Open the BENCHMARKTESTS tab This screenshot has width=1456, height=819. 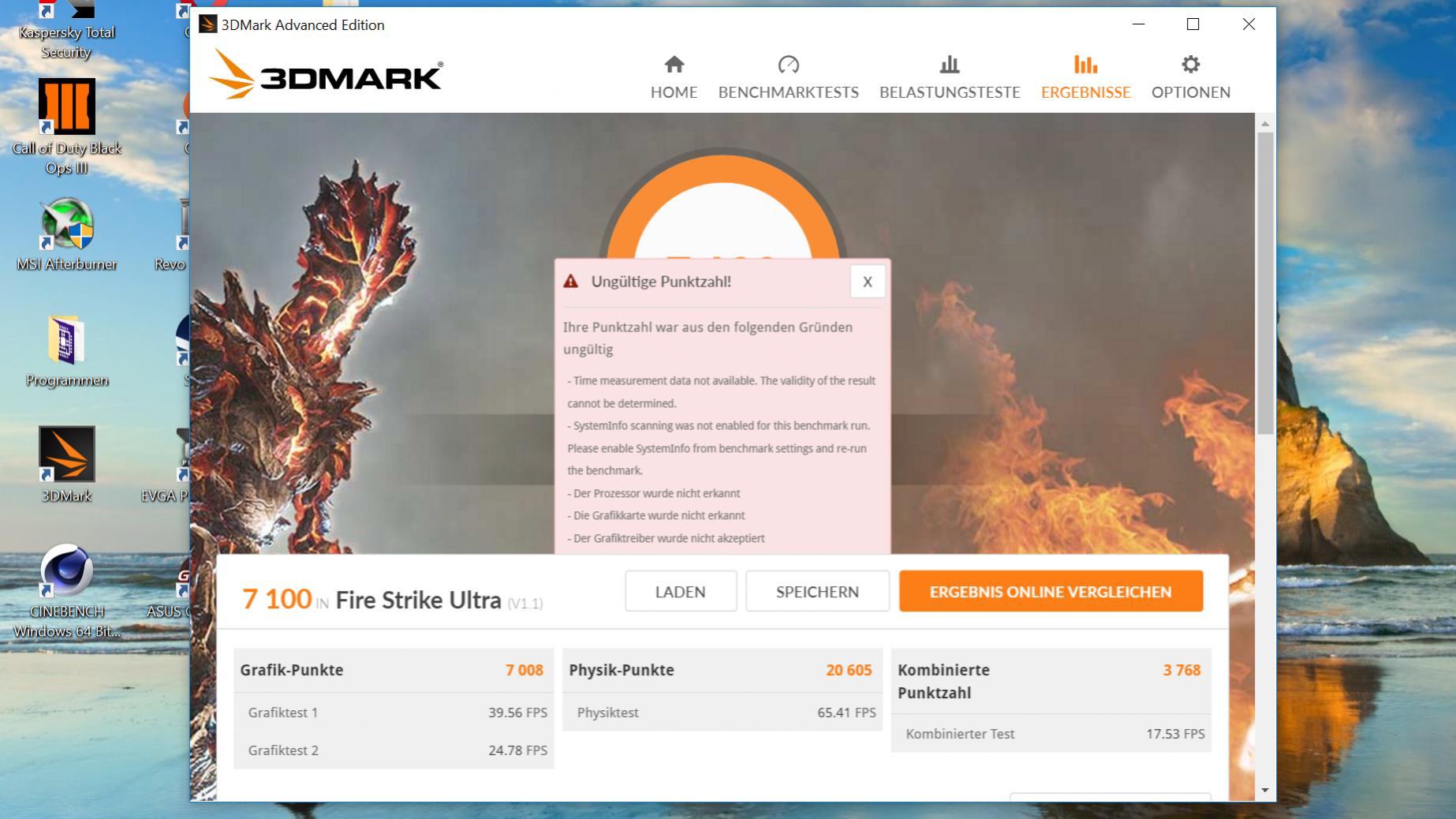(788, 77)
